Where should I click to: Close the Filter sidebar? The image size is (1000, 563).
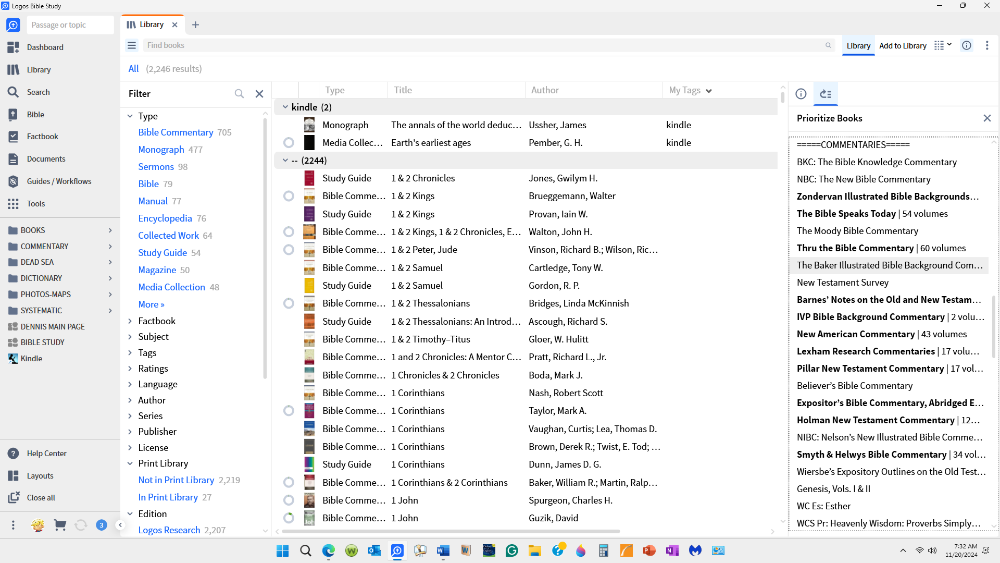point(260,94)
